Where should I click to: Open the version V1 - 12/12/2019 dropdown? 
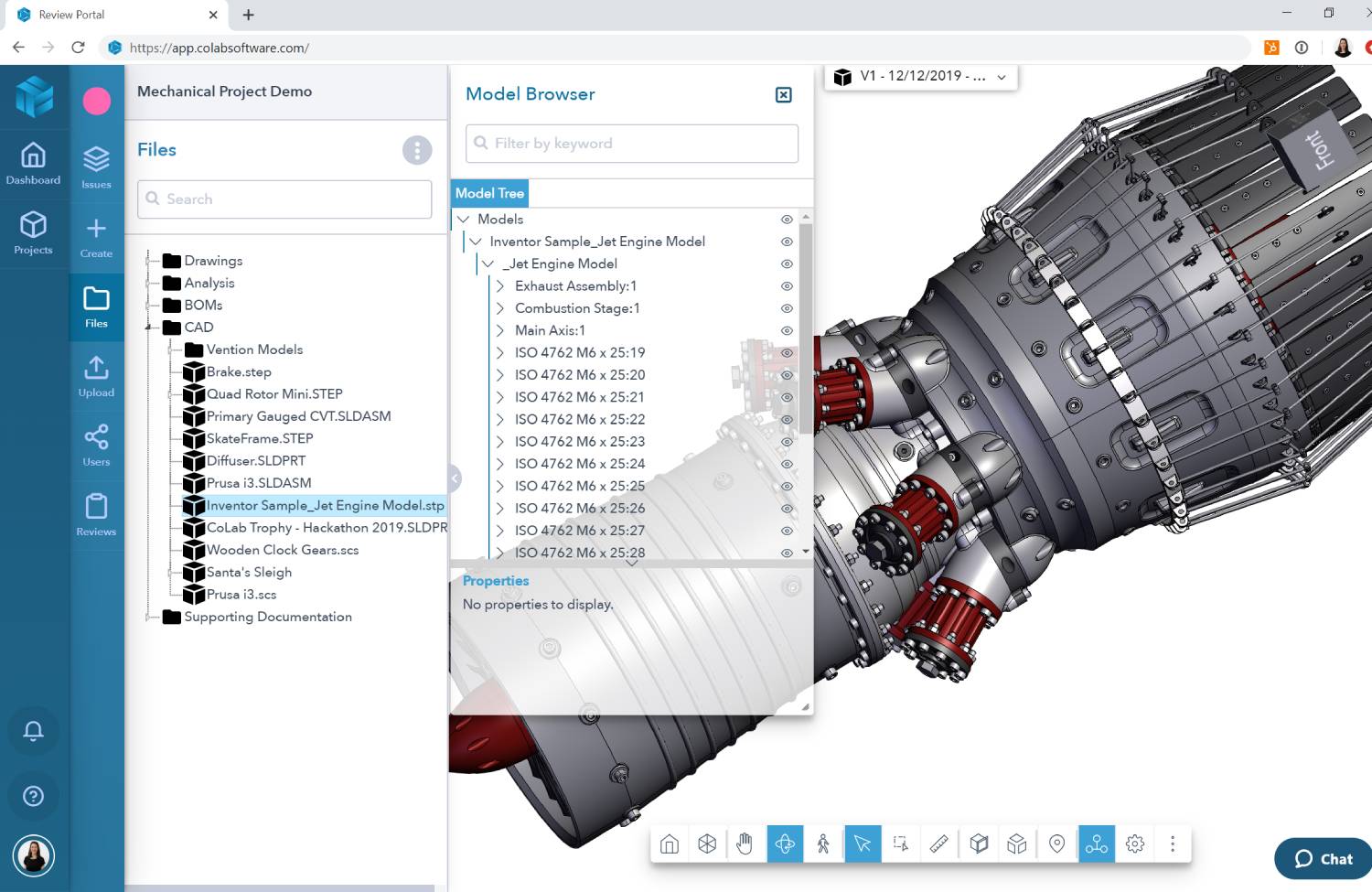tap(922, 77)
